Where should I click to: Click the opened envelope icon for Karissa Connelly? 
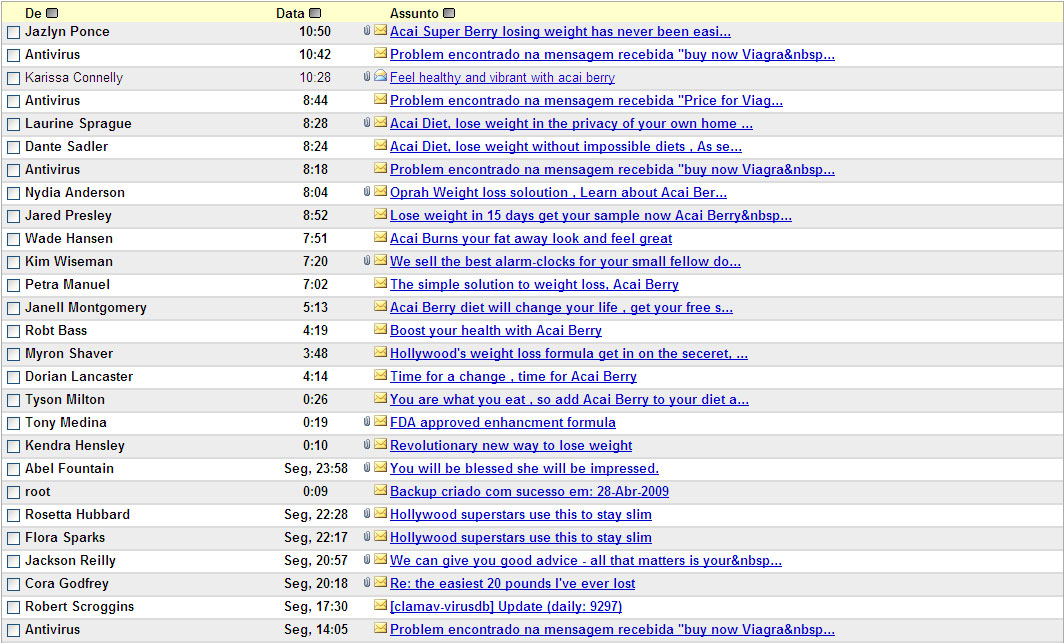click(380, 77)
